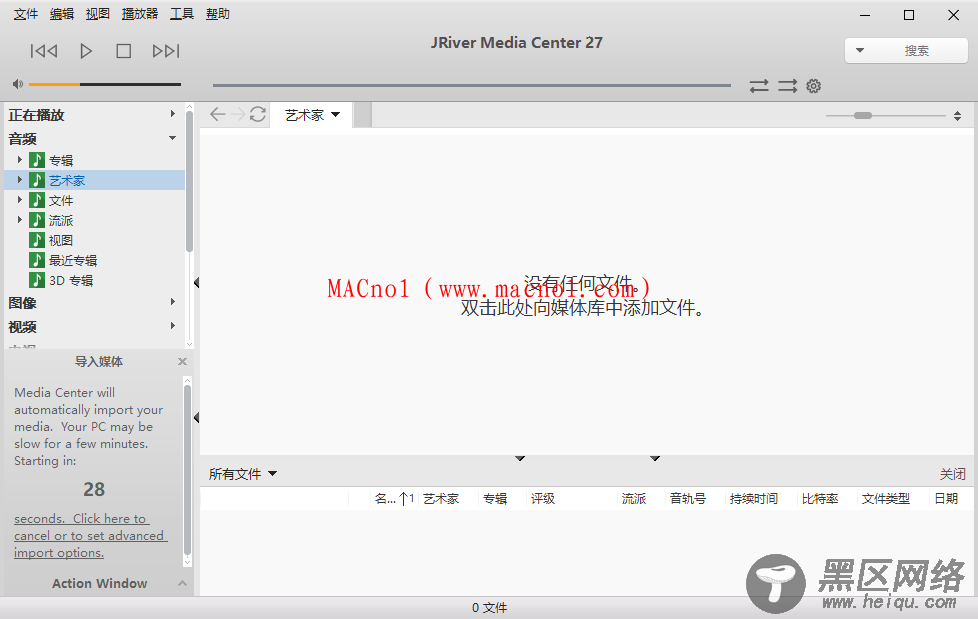Sort by 日期 column header

pyautogui.click(x=946, y=499)
